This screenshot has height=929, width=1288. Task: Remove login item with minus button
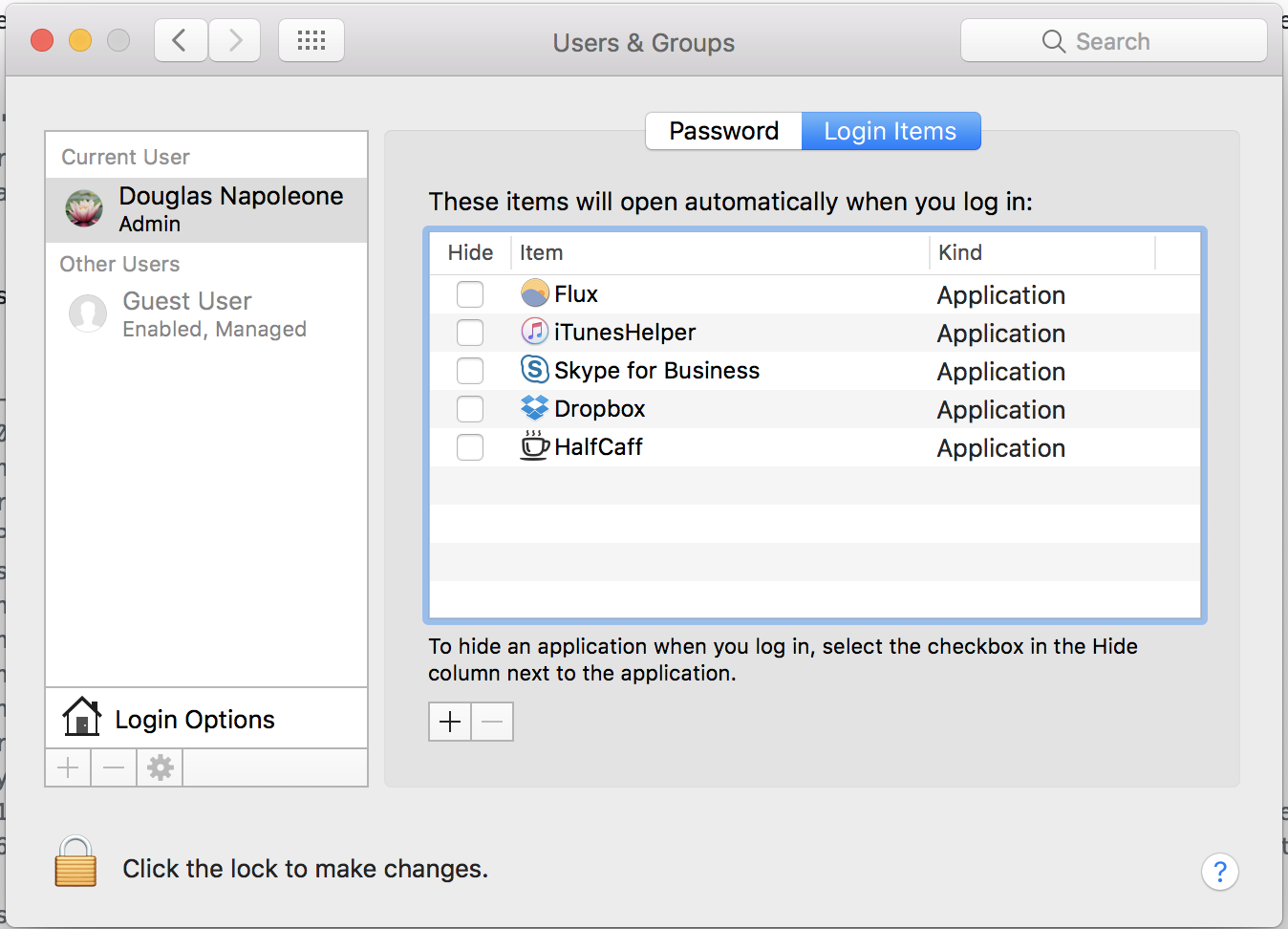492,722
